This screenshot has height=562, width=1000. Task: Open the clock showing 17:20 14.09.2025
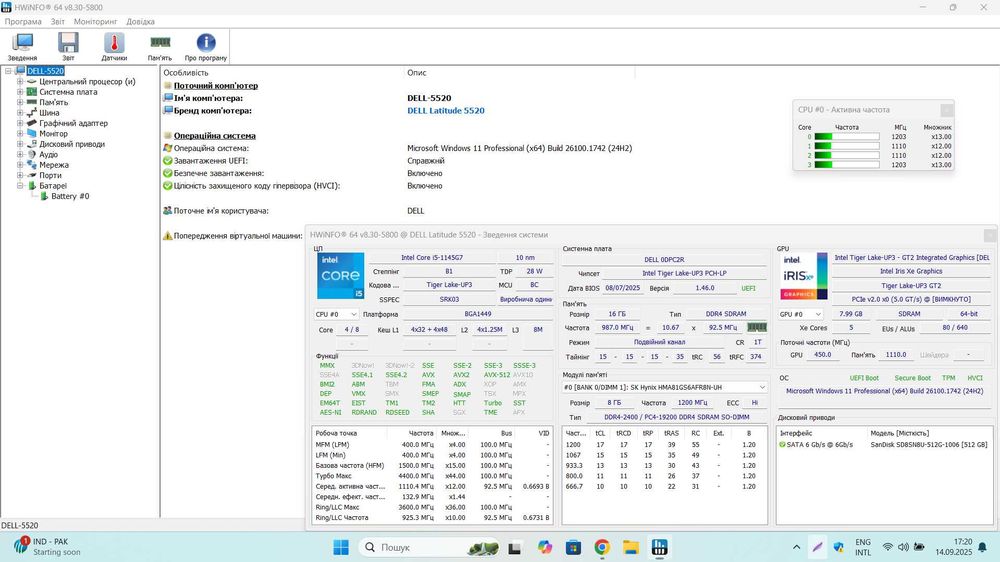tap(954, 547)
